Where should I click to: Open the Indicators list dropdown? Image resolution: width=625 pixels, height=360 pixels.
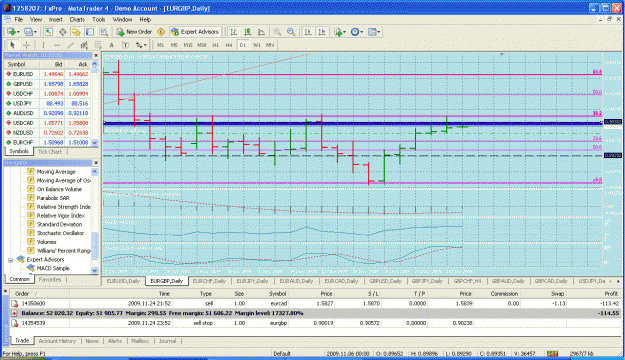(340, 32)
